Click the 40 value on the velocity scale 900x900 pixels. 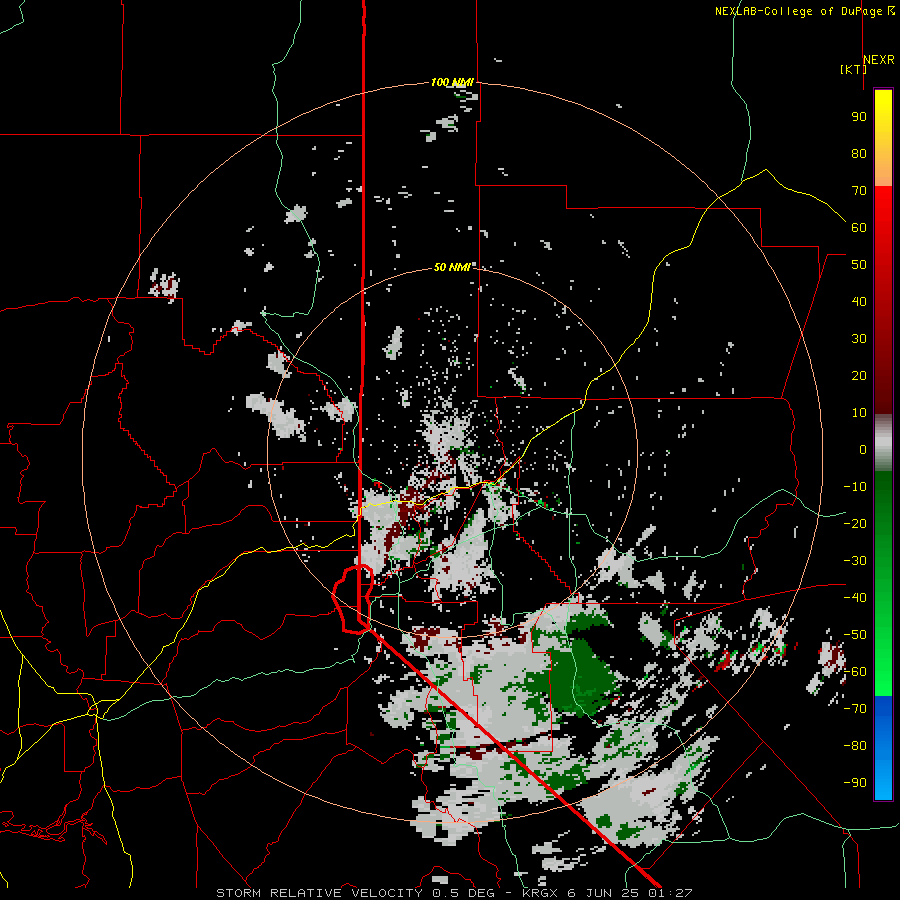pos(859,302)
